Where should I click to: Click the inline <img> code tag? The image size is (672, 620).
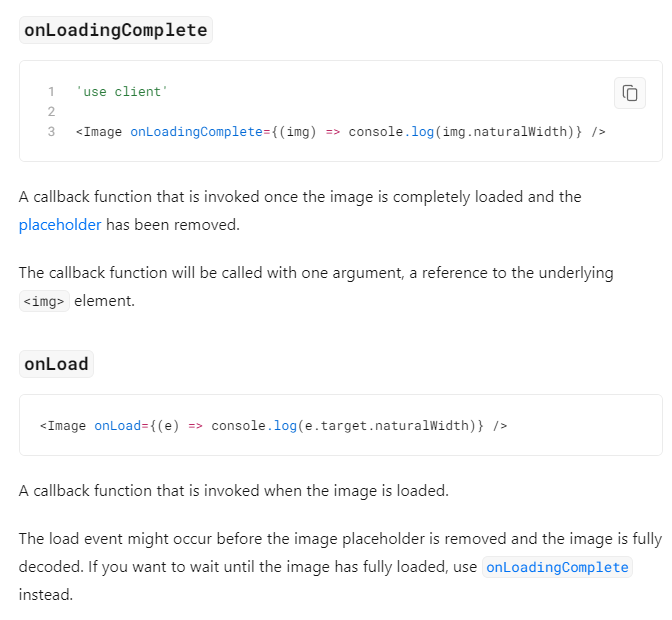44,301
